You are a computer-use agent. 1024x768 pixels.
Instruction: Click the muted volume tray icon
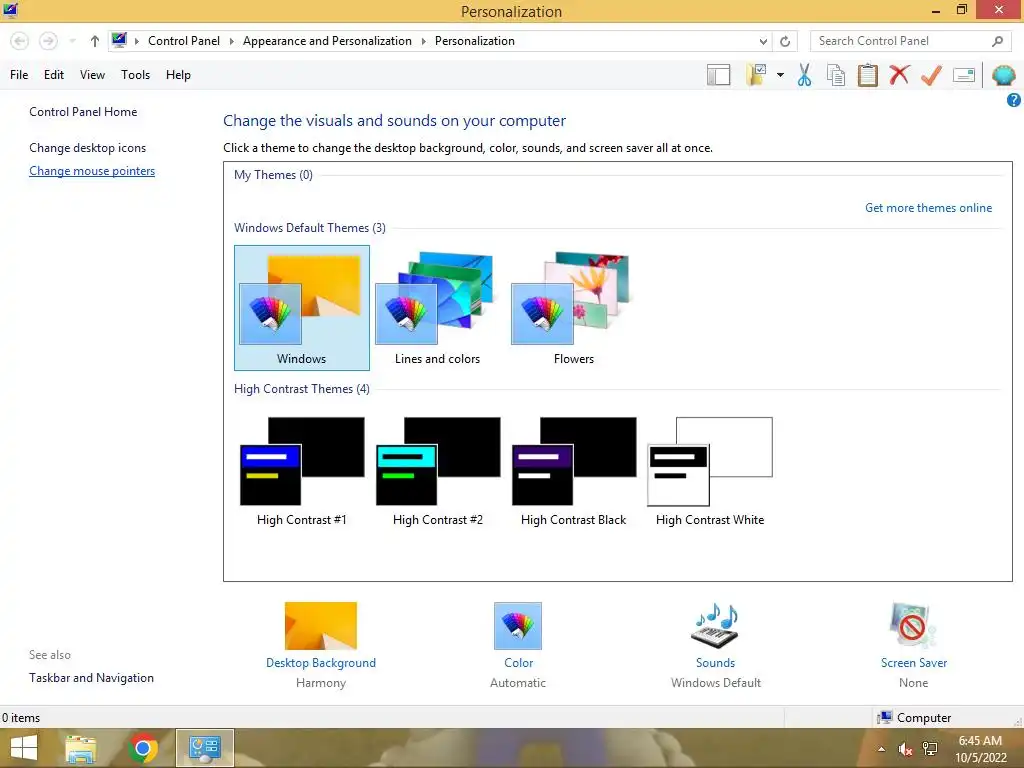pyautogui.click(x=905, y=749)
